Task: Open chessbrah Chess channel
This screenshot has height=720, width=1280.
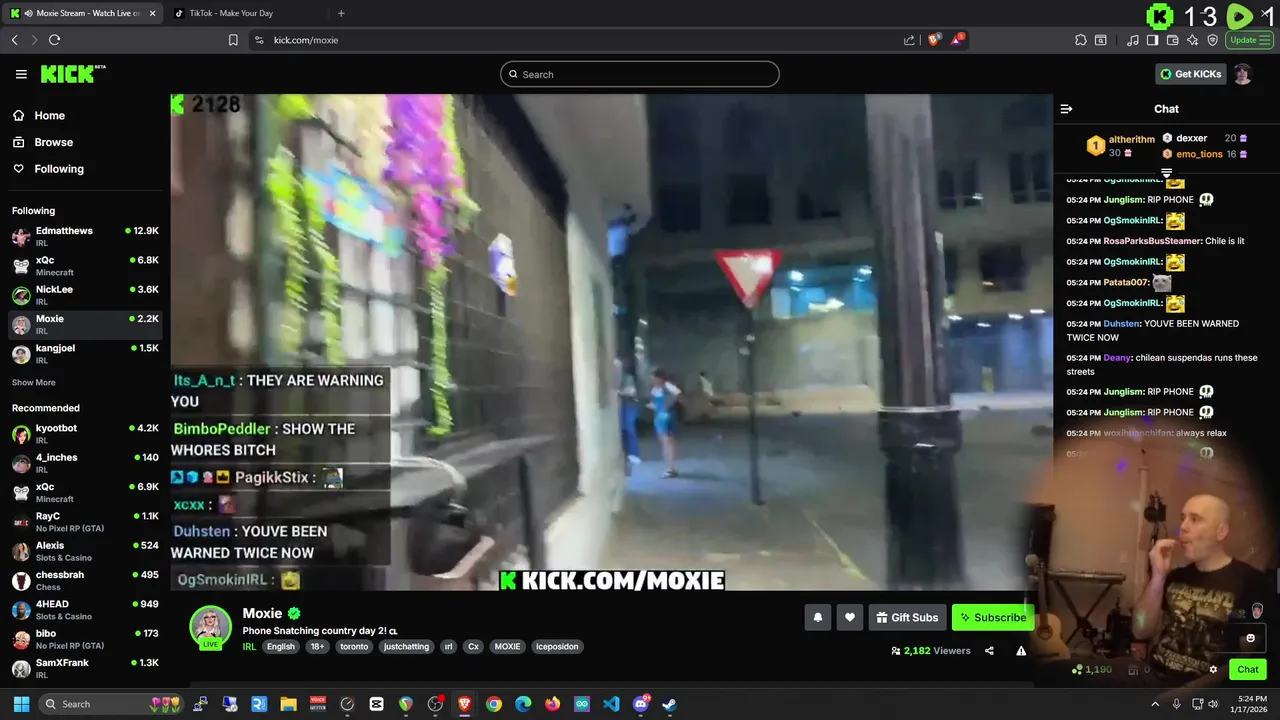Action: (x=85, y=580)
